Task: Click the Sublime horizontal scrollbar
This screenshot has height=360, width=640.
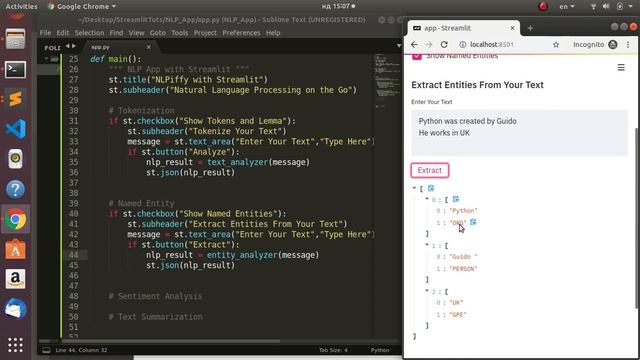Action: coord(171,341)
